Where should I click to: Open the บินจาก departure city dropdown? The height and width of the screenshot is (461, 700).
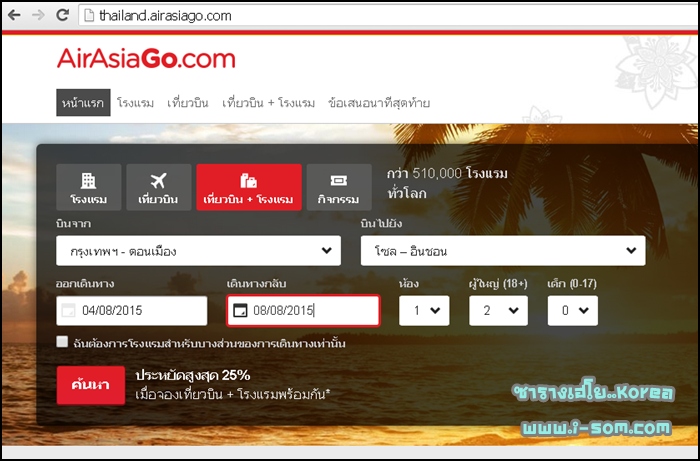[199, 251]
